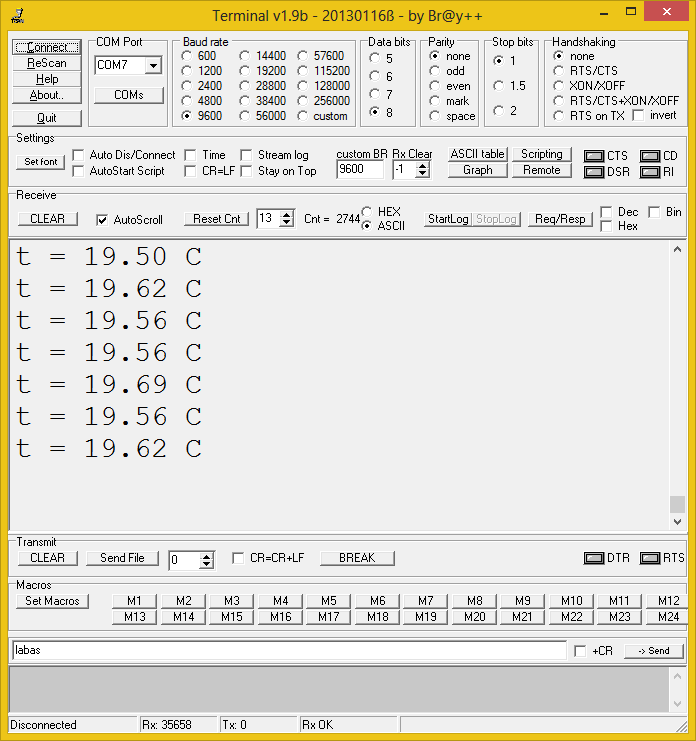Viewport: 696px width, 741px height.
Task: Quit the Terminal application
Action: click(x=47, y=118)
